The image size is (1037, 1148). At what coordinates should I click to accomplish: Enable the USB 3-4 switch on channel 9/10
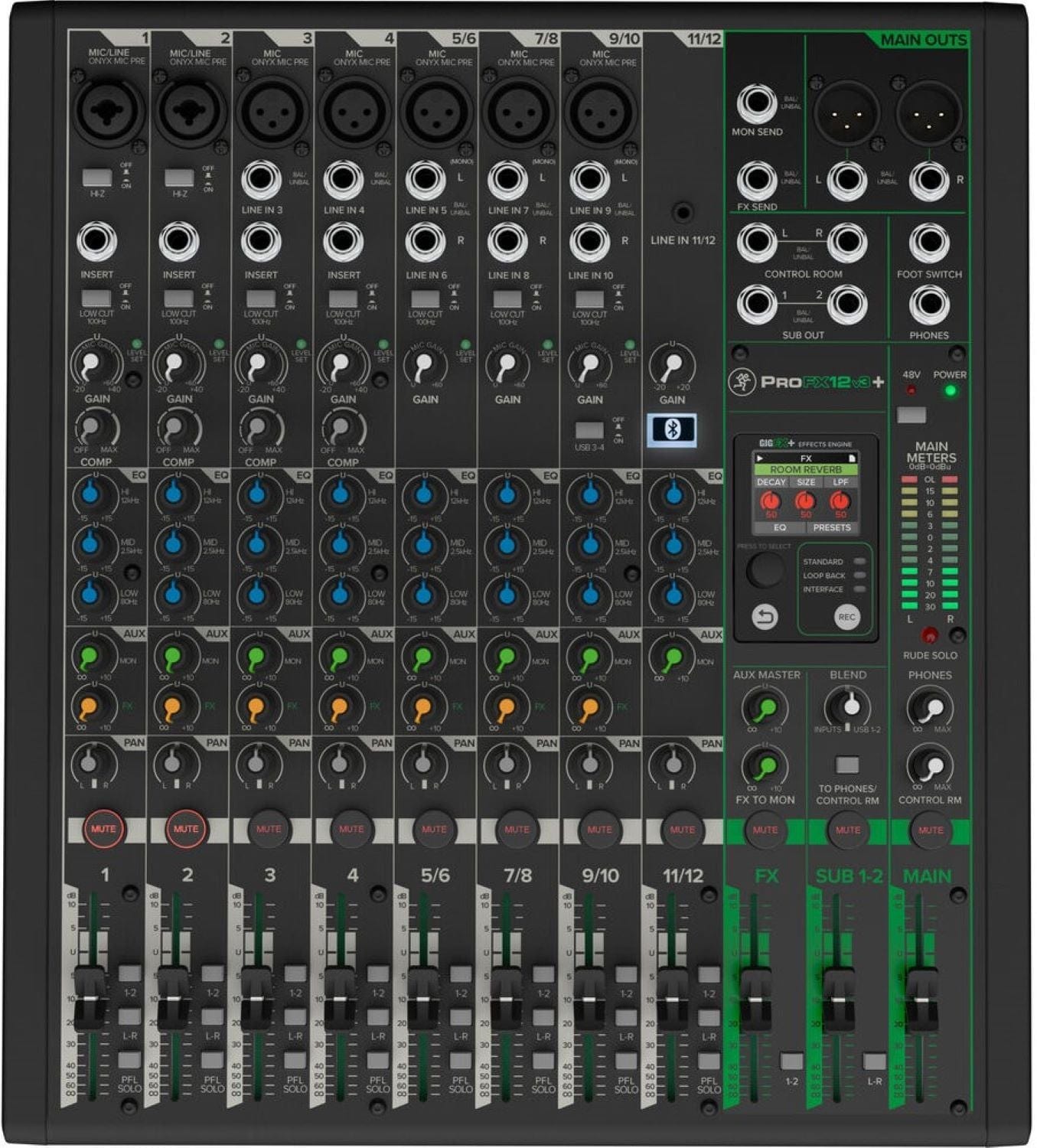[x=589, y=430]
